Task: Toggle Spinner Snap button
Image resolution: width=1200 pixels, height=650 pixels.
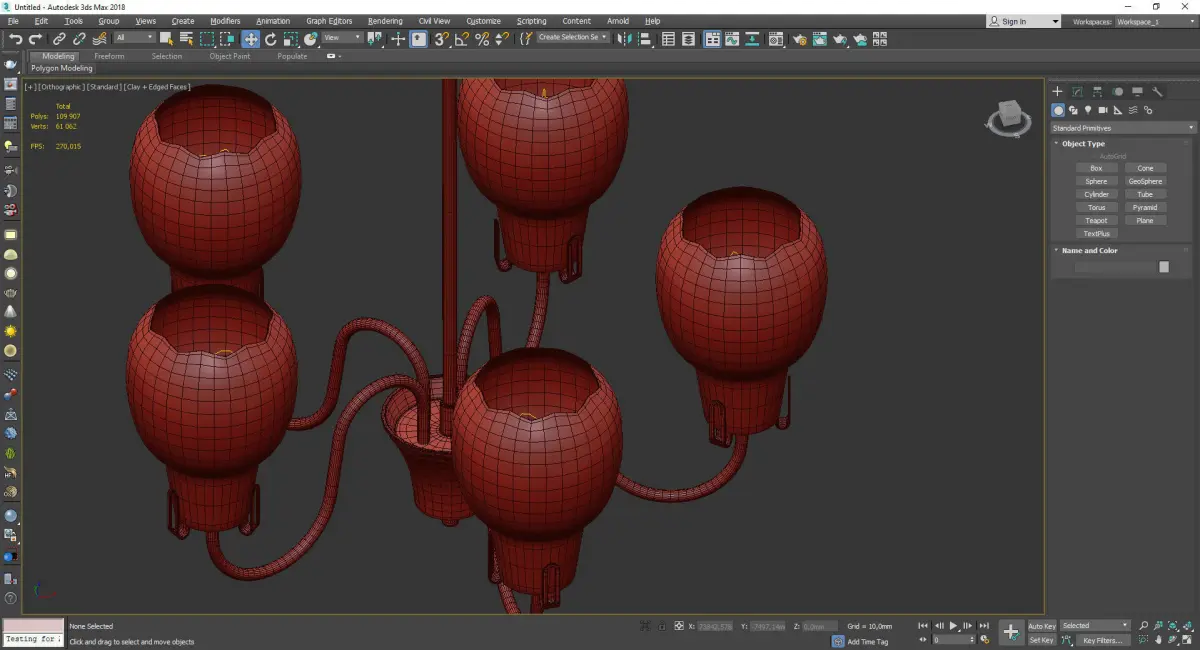Action: pyautogui.click(x=502, y=38)
